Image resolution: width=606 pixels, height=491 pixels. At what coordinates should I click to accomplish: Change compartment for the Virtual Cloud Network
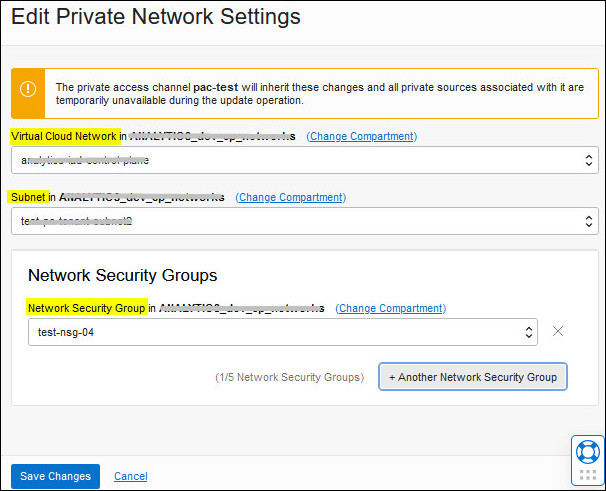pyautogui.click(x=361, y=136)
